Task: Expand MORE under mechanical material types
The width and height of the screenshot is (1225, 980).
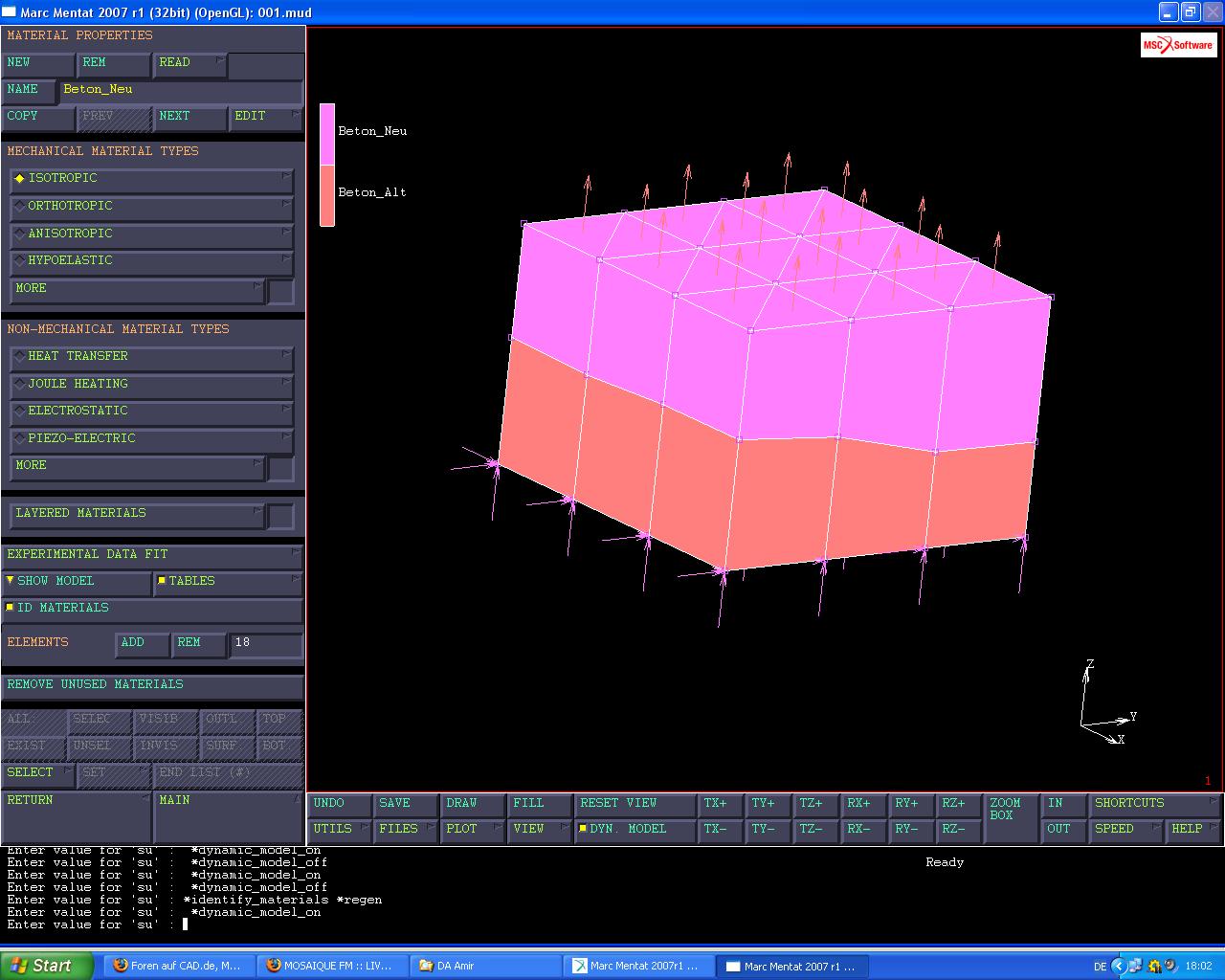Action: pos(137,289)
